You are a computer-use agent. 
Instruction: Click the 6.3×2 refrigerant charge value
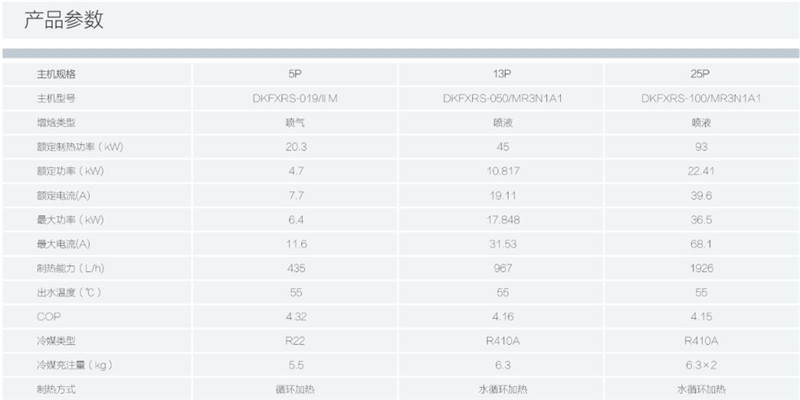coord(700,364)
